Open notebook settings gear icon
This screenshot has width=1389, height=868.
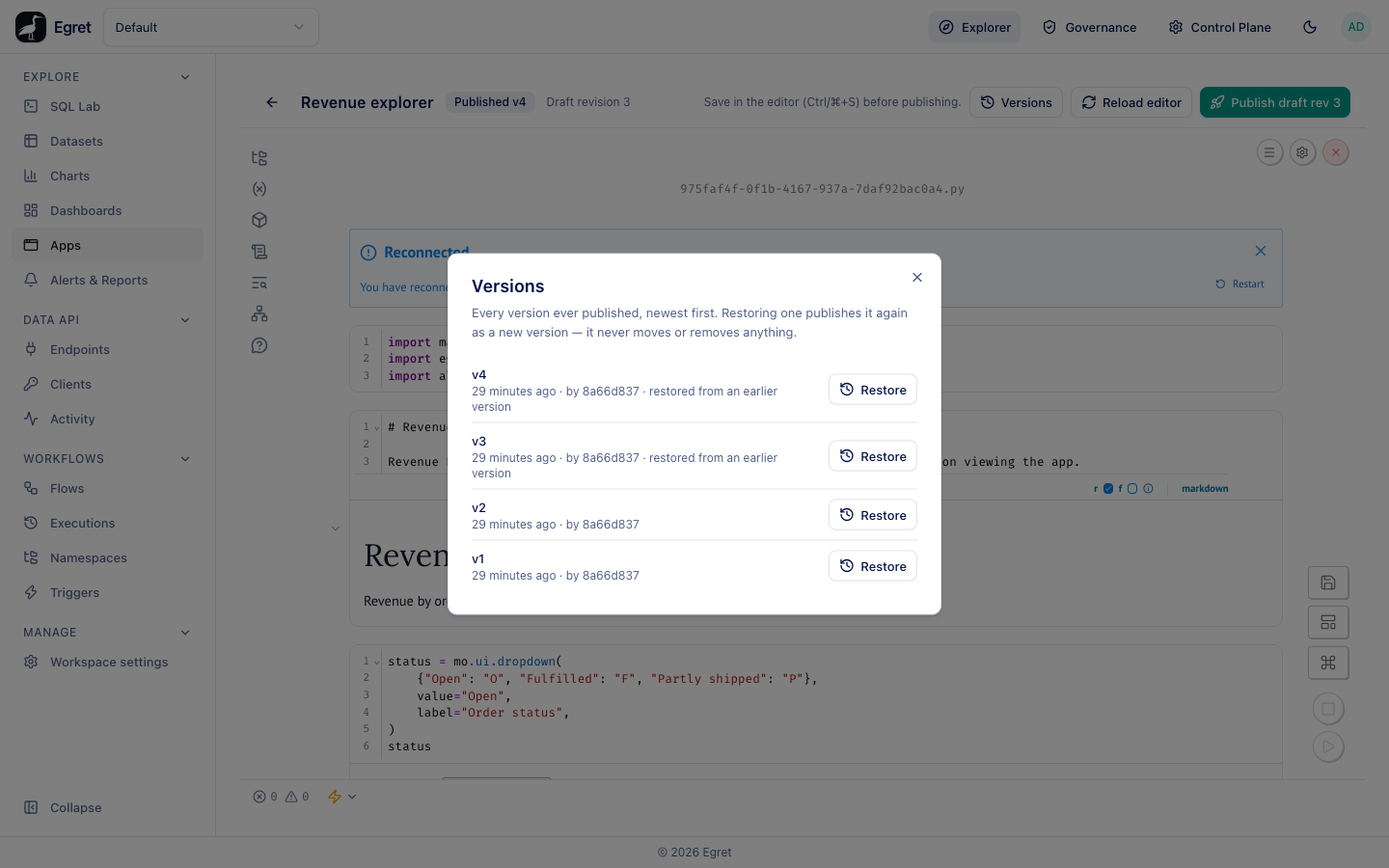1303,152
